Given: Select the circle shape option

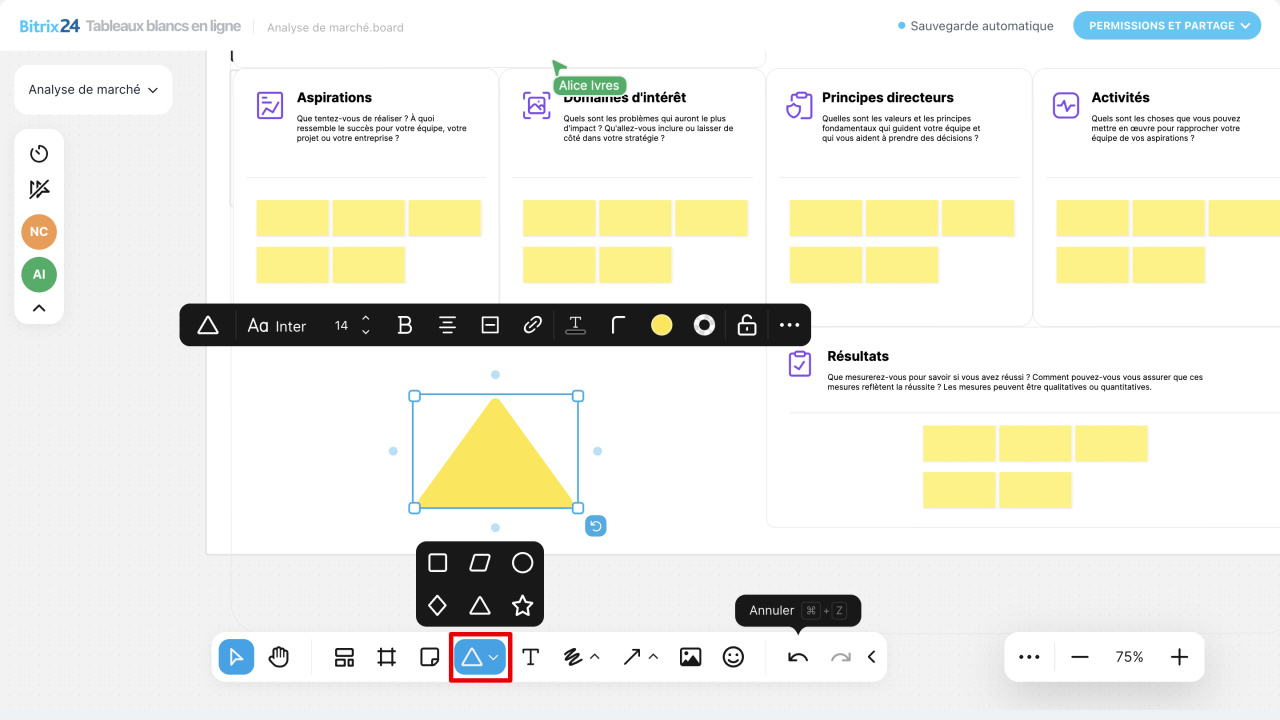Looking at the screenshot, I should click(522, 563).
